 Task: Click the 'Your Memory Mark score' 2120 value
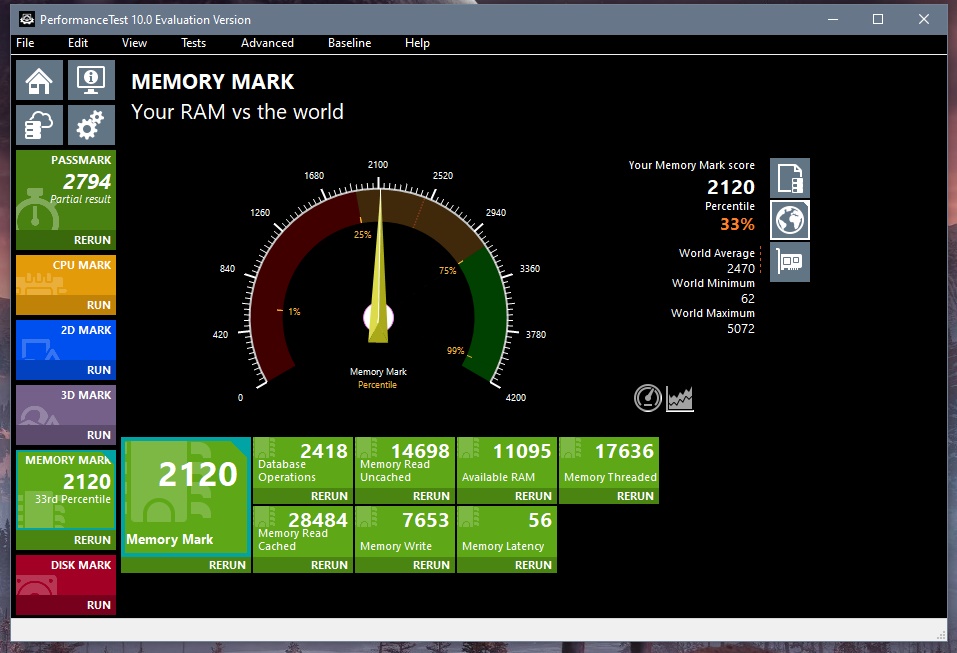[731, 187]
